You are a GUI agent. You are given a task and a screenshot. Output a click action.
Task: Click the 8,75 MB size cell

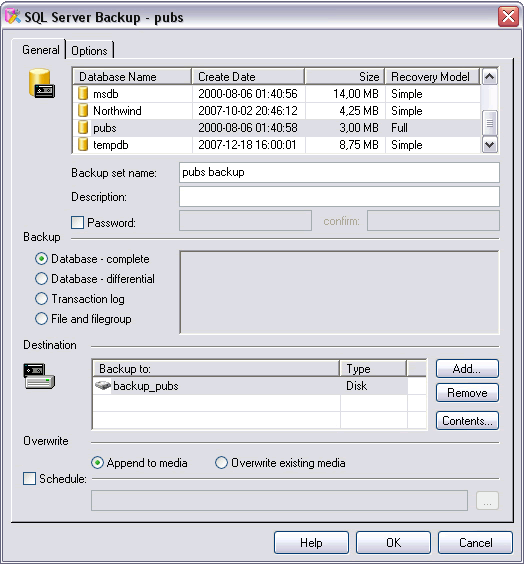tap(359, 145)
